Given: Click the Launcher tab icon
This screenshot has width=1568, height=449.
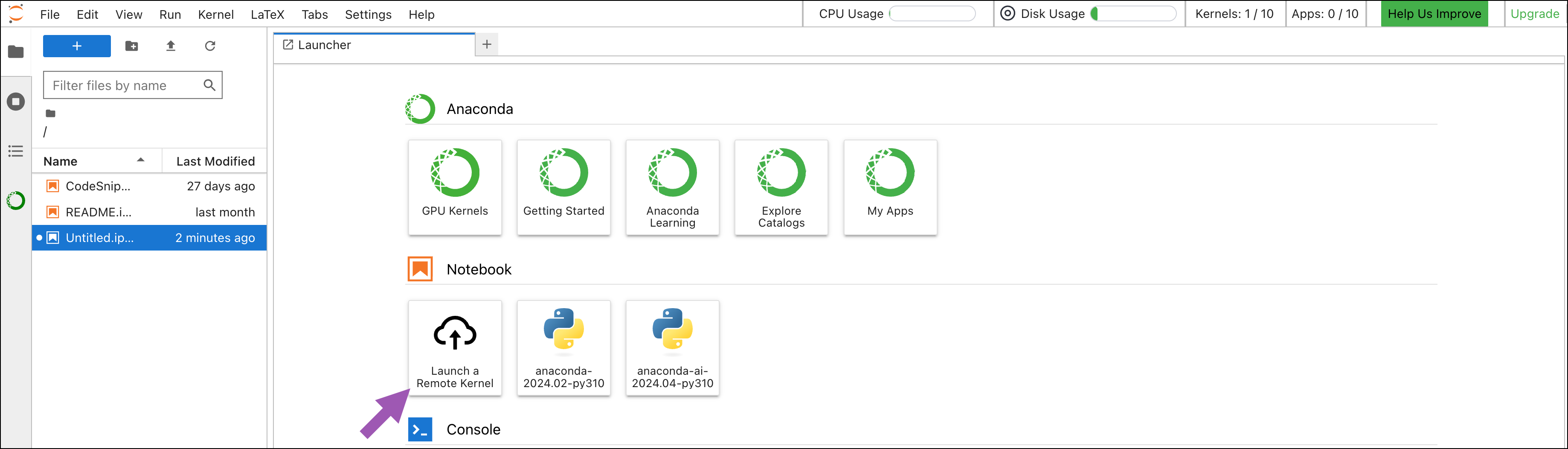Looking at the screenshot, I should 288,44.
